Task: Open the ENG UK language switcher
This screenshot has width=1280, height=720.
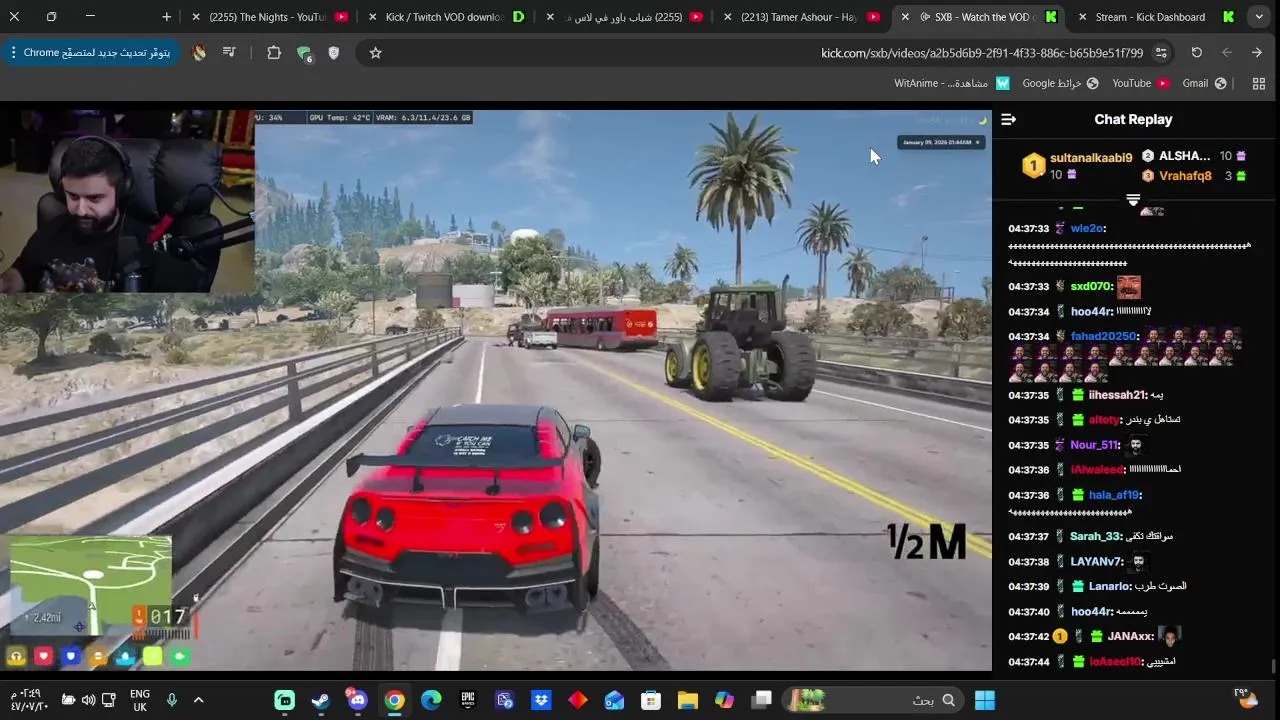Action: 140,700
